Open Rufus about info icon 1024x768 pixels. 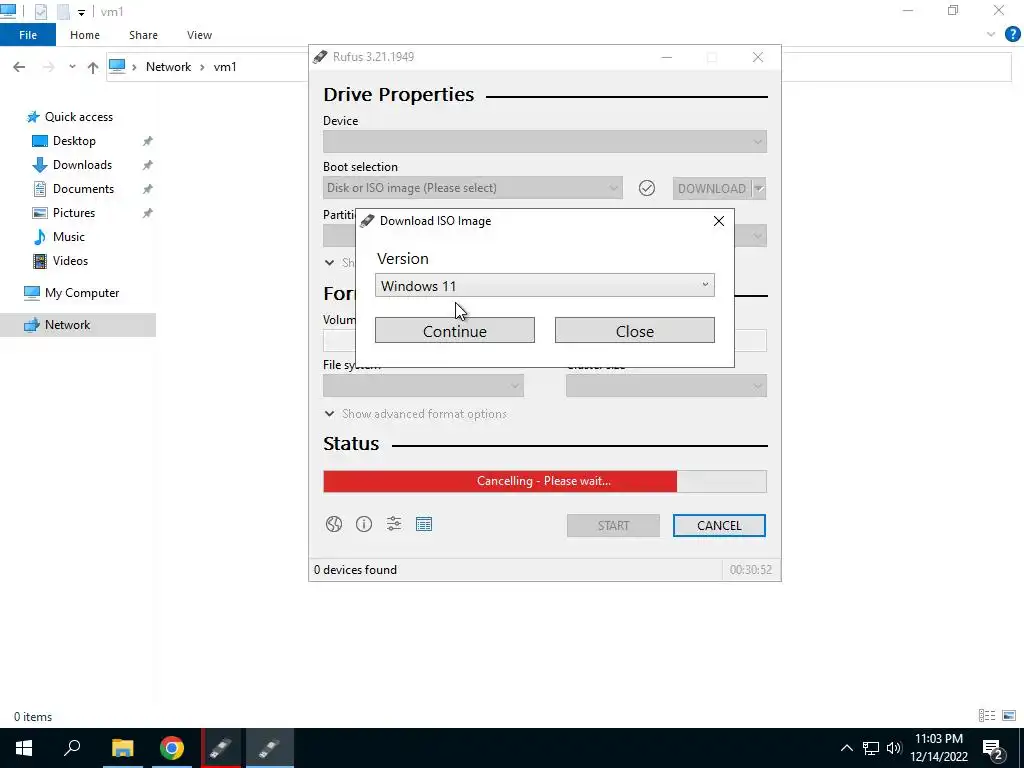pyautogui.click(x=364, y=524)
